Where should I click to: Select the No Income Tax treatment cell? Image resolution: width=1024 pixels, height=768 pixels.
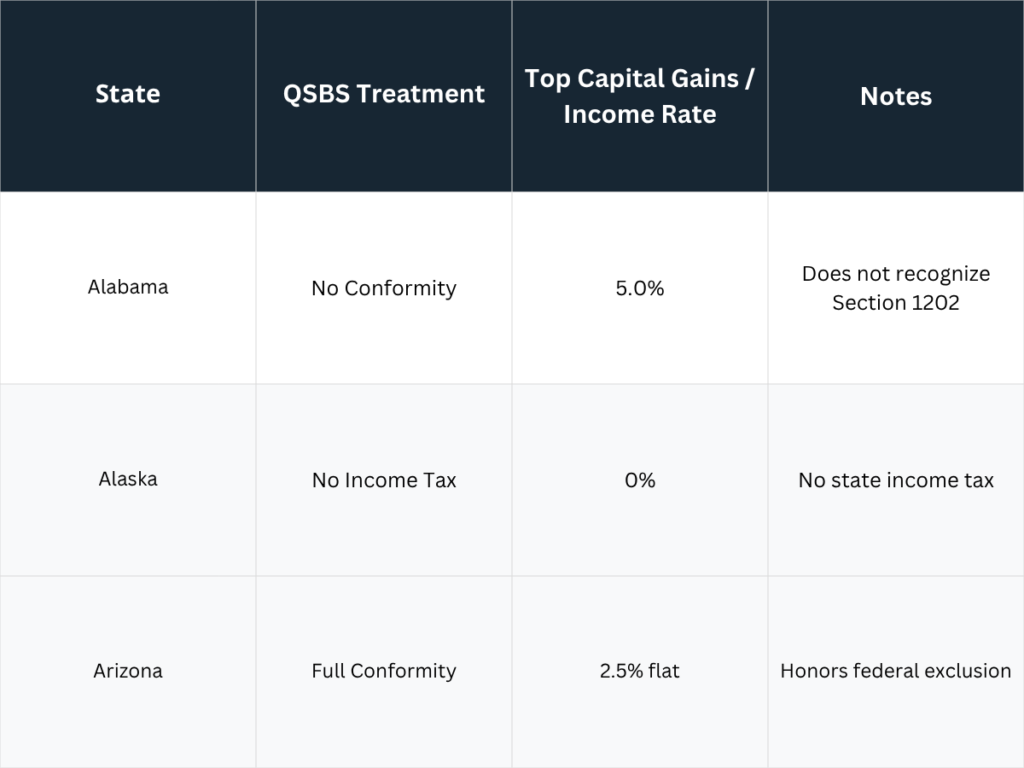[383, 480]
